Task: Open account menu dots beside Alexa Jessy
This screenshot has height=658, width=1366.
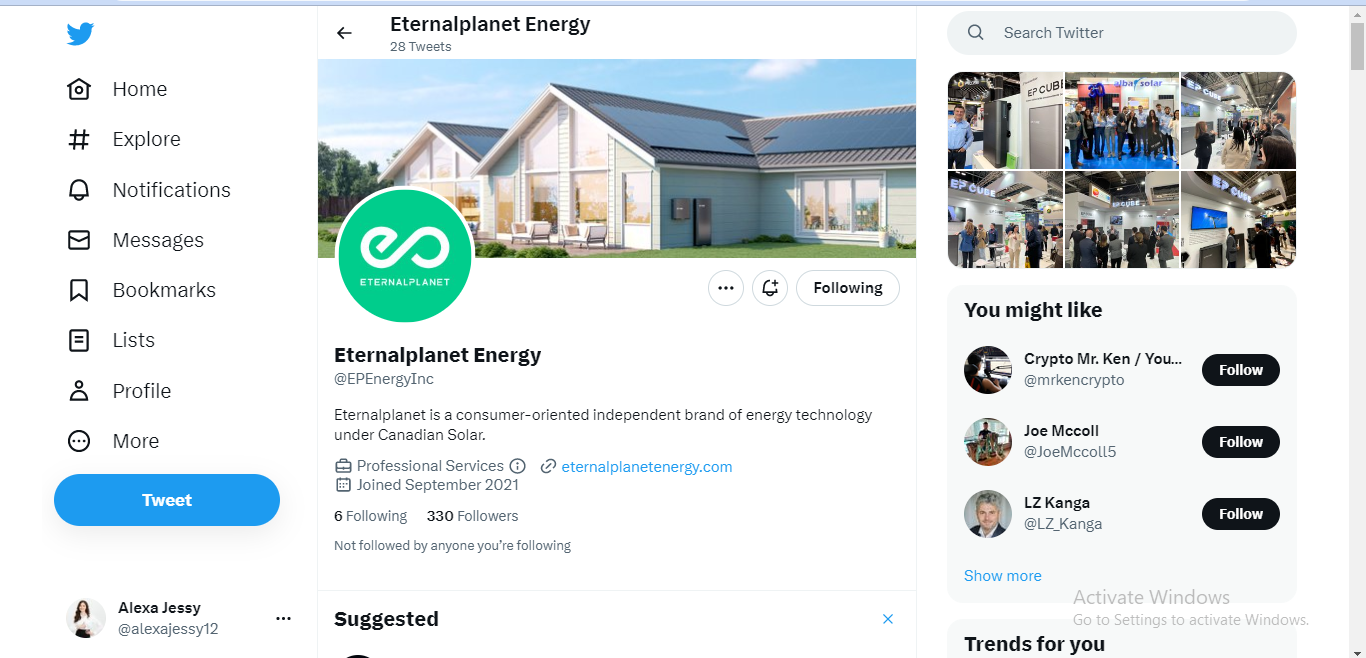Action: 283,618
